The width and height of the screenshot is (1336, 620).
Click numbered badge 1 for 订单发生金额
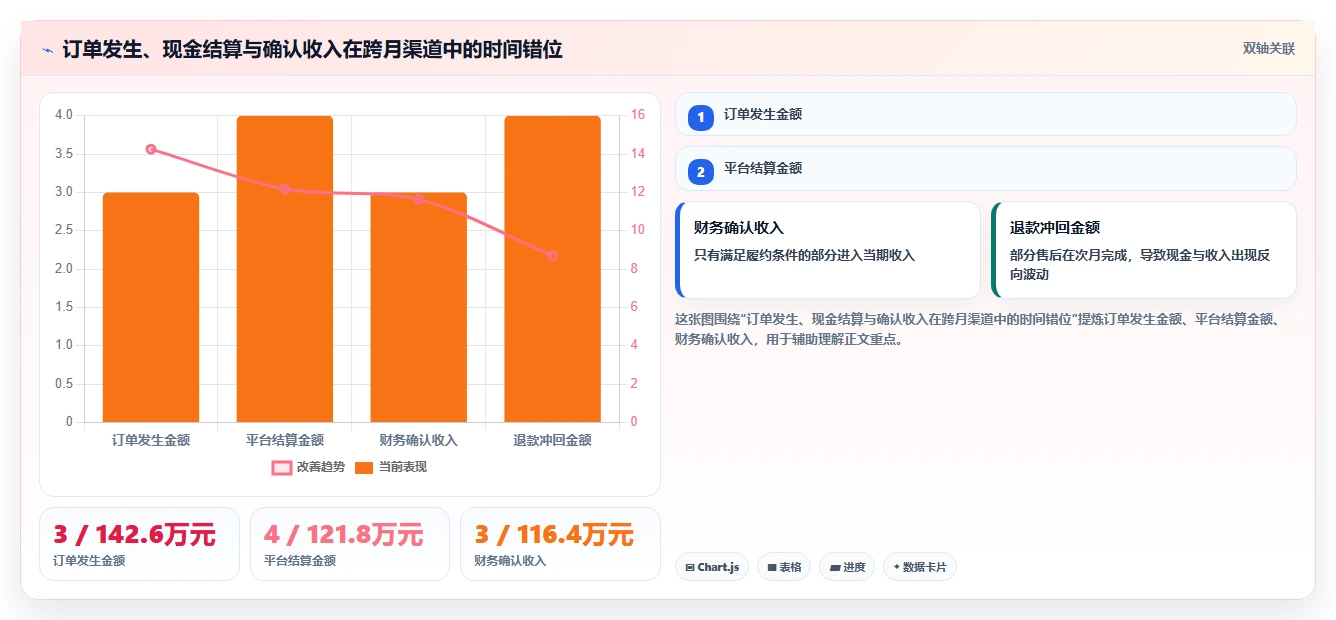[701, 117]
